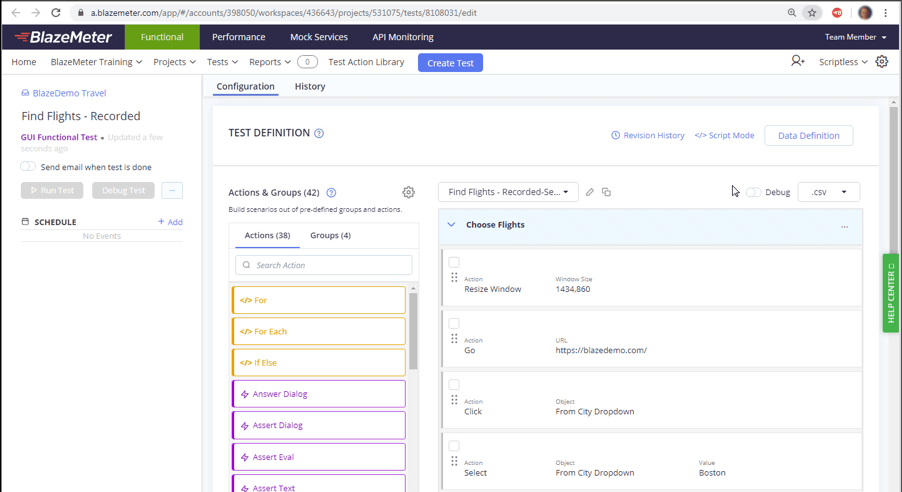The height and width of the screenshot is (492, 902).
Task: Click the duplicate scenario copy icon
Action: 606,192
